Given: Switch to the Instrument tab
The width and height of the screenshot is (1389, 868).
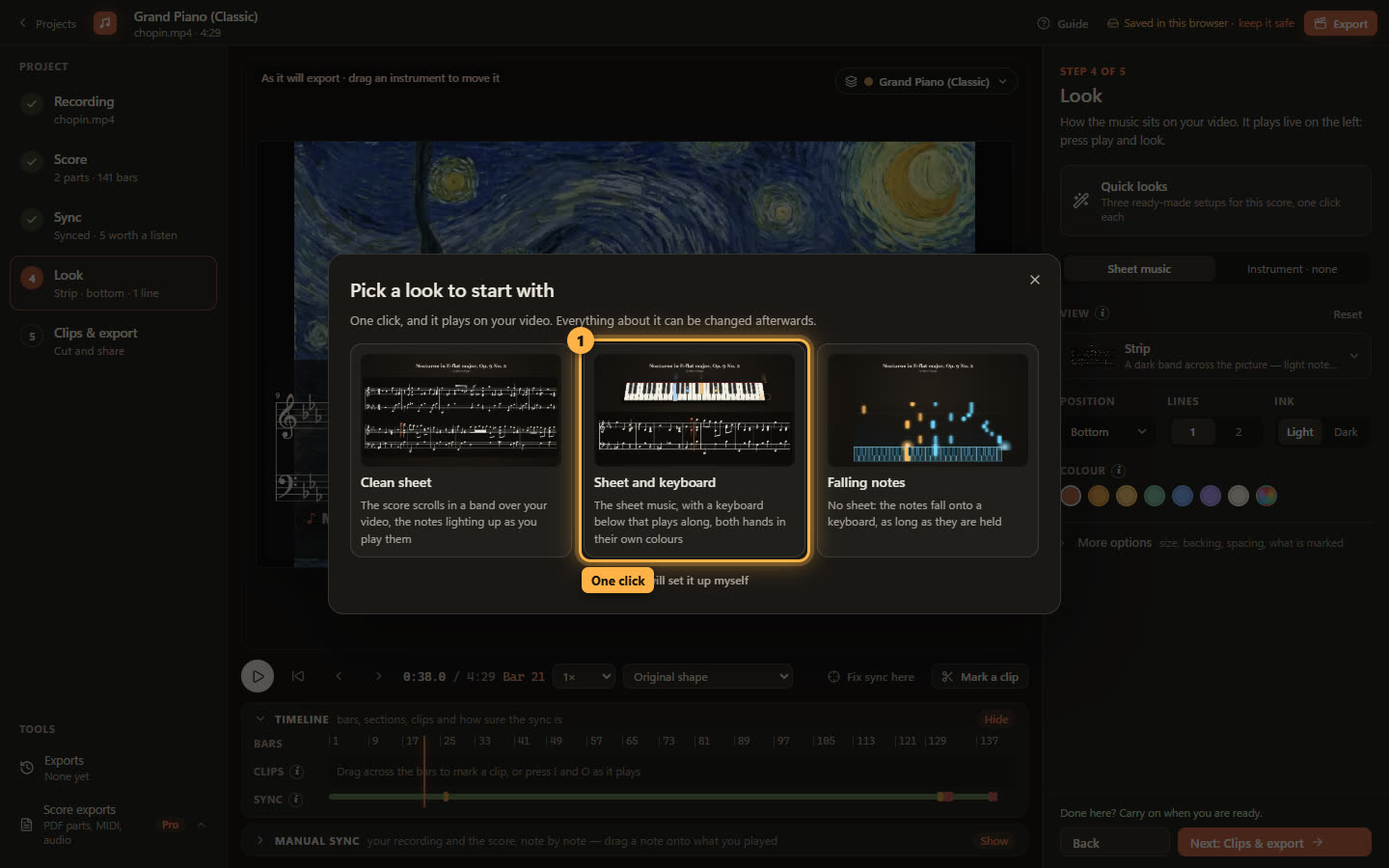Looking at the screenshot, I should [x=1292, y=269].
